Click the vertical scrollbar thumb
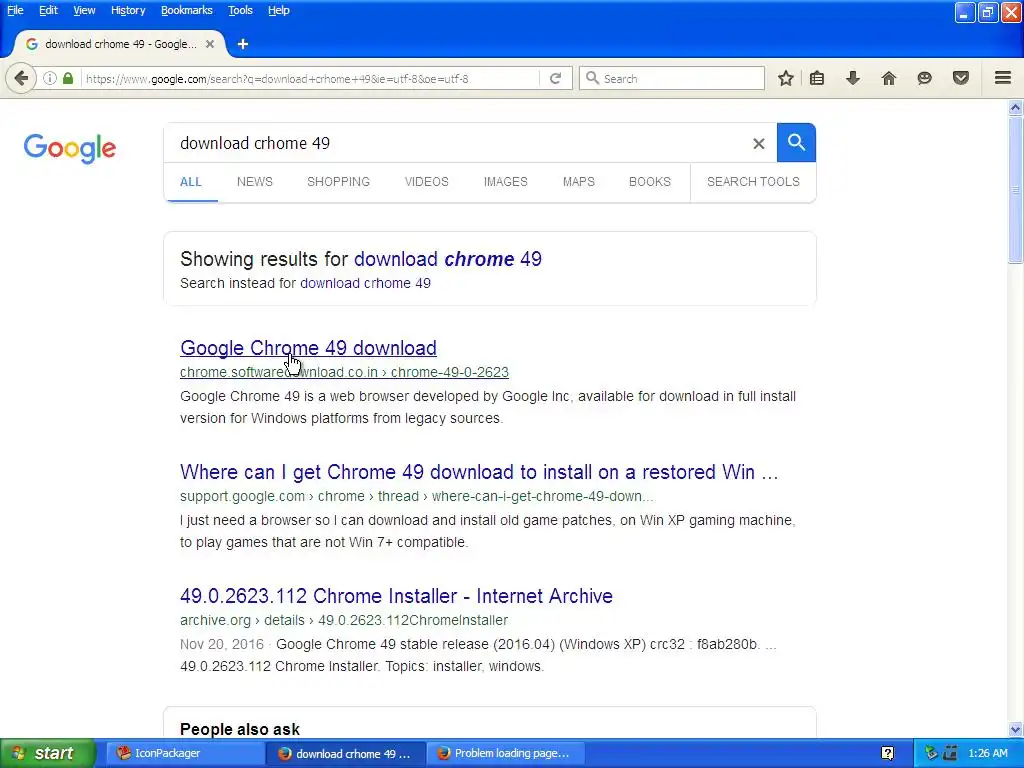 click(1016, 190)
